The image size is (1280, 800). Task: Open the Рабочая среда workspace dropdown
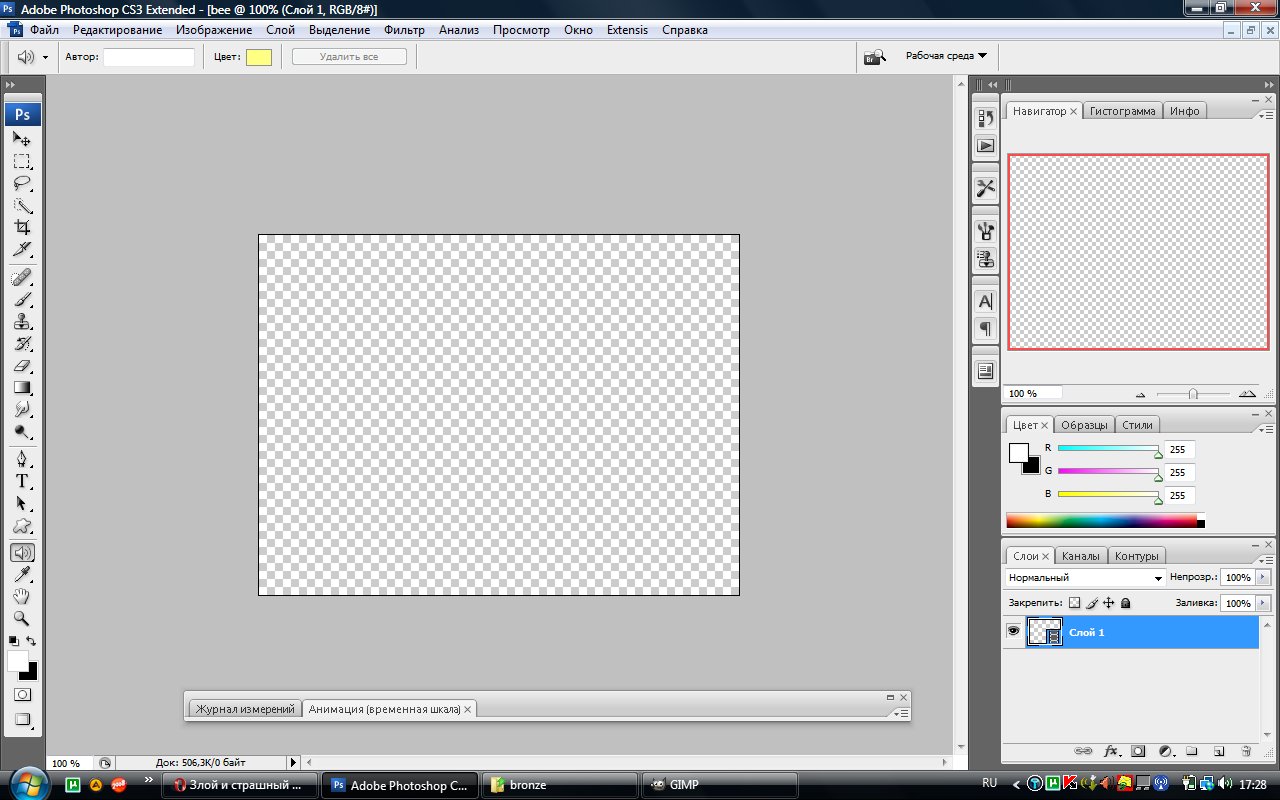[x=946, y=56]
